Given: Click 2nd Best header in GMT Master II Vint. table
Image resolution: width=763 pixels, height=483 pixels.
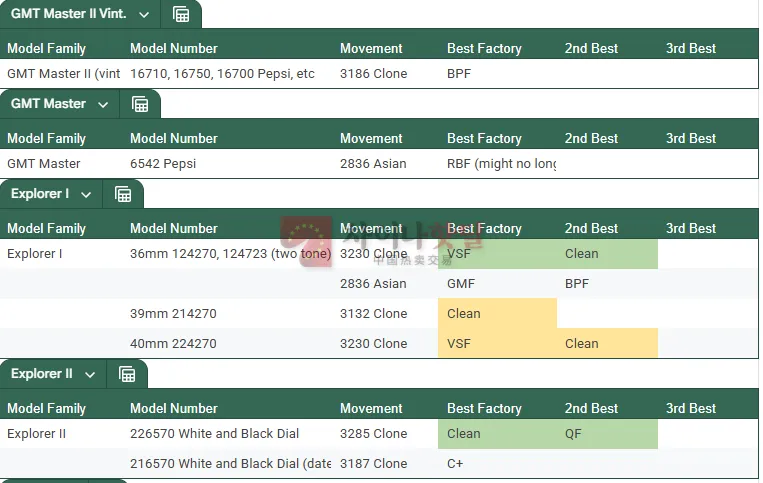Looking at the screenshot, I should (591, 49).
